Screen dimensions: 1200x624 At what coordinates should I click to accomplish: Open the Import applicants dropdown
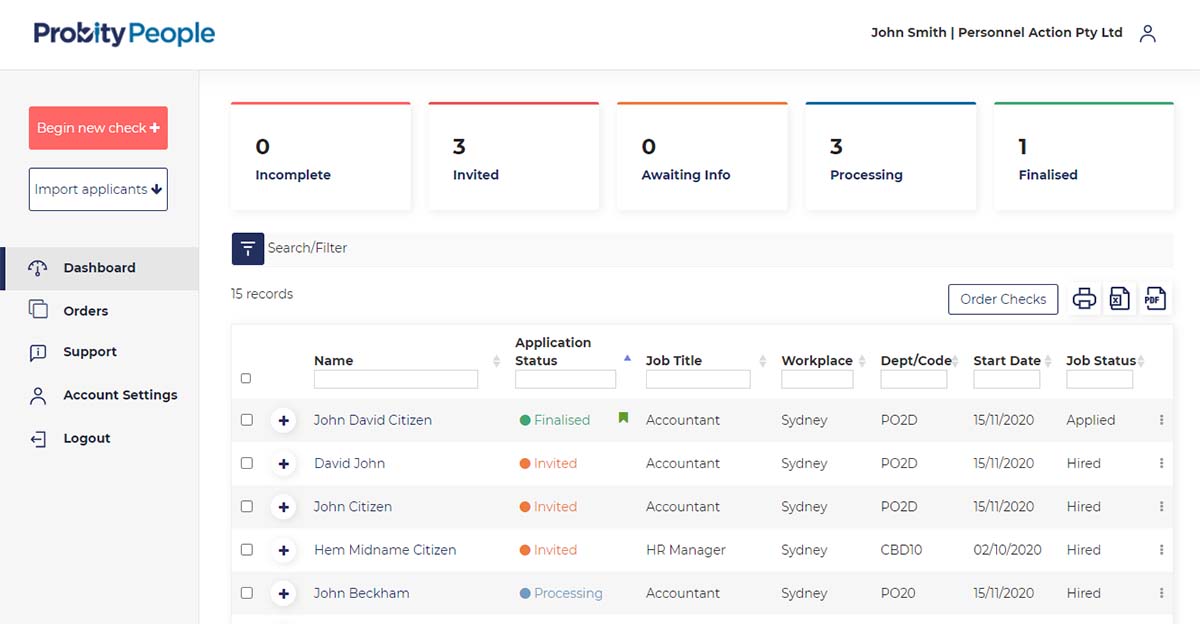click(x=98, y=189)
